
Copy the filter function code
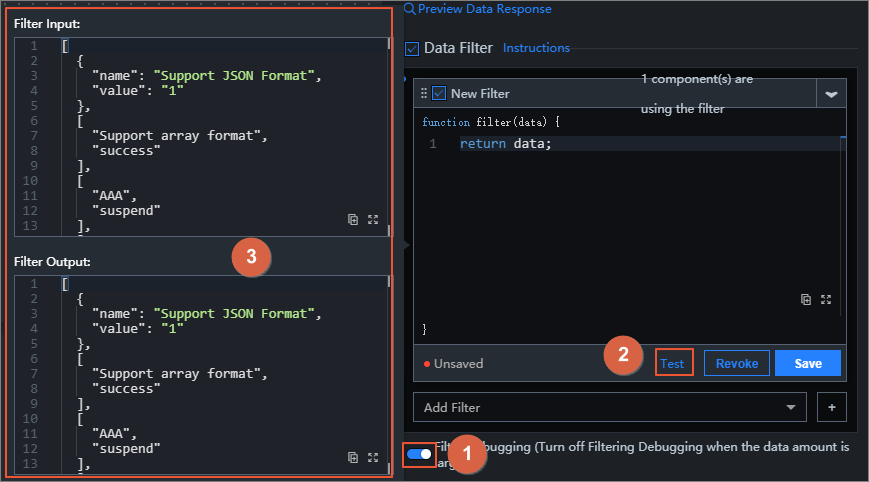(806, 300)
